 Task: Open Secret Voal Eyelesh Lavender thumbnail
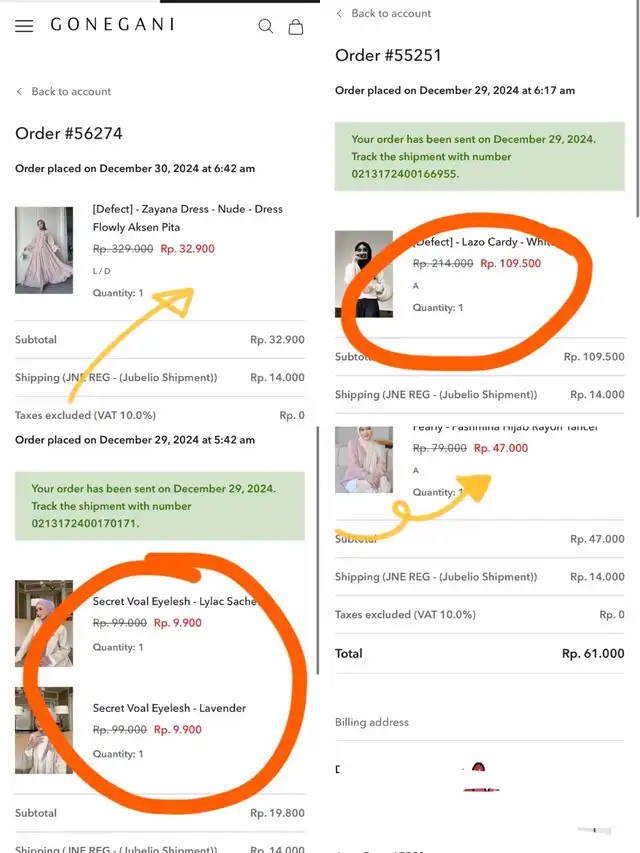[x=44, y=730]
